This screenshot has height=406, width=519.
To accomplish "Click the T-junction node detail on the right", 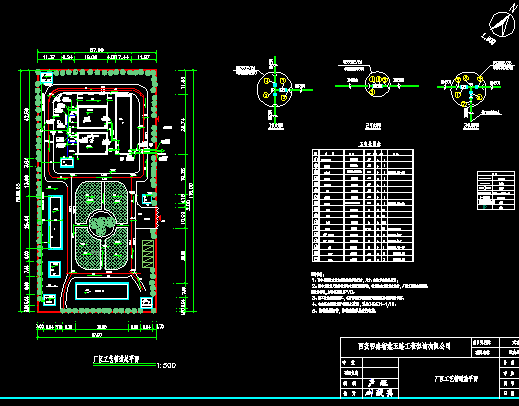I will tap(469, 89).
